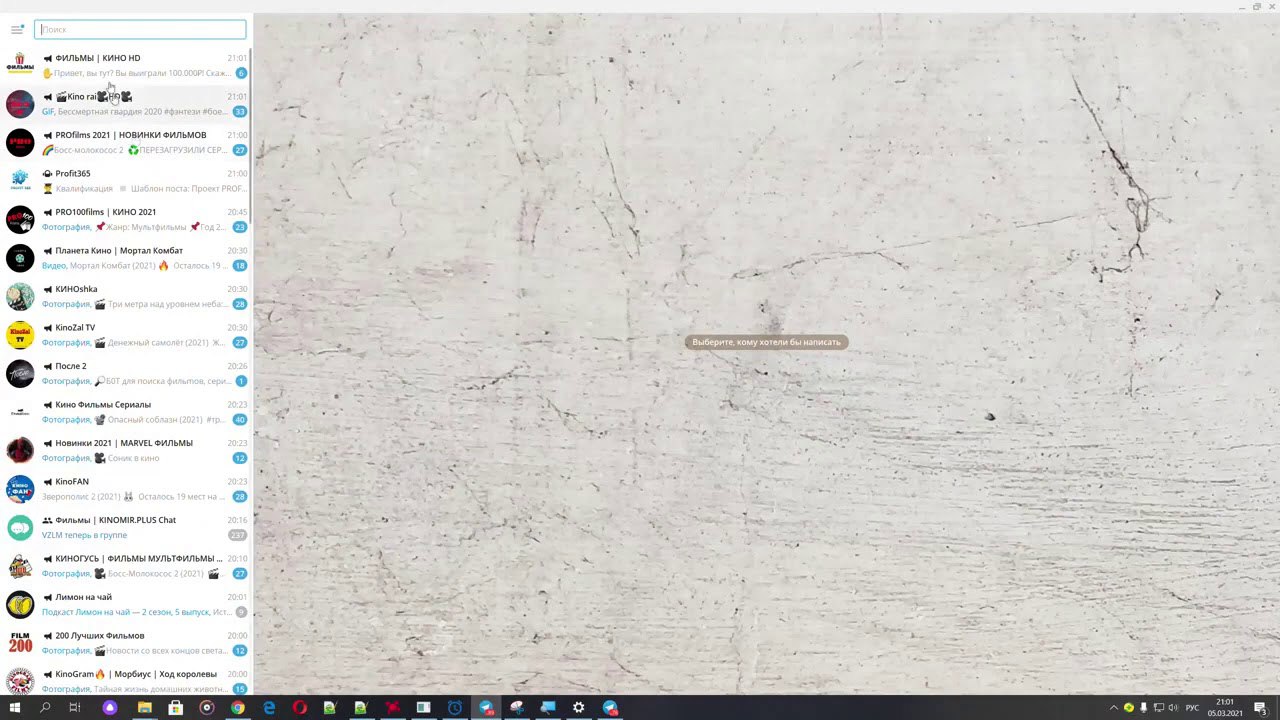The width and height of the screenshot is (1280, 720).
Task: Click the unread badge 237 on KINOMIR.PLUS Chat
Action: pyautogui.click(x=237, y=535)
